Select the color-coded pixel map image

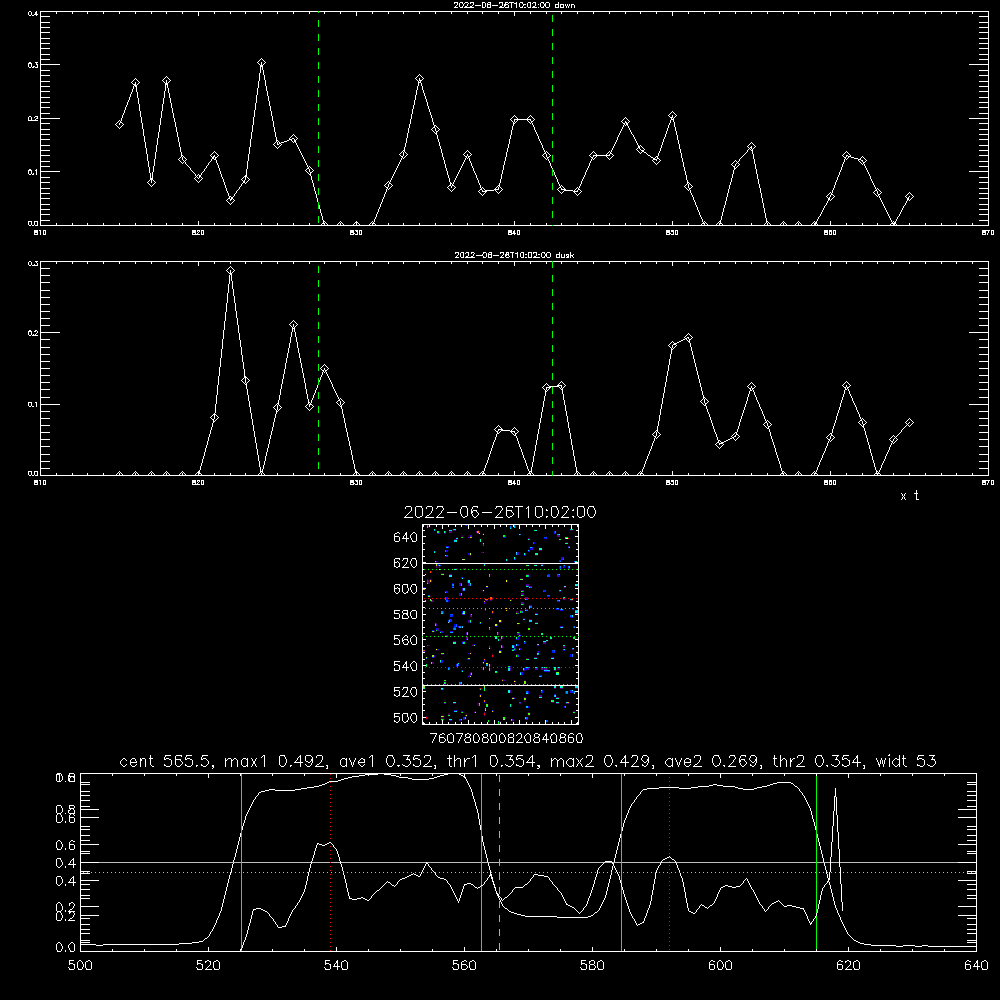click(x=501, y=624)
